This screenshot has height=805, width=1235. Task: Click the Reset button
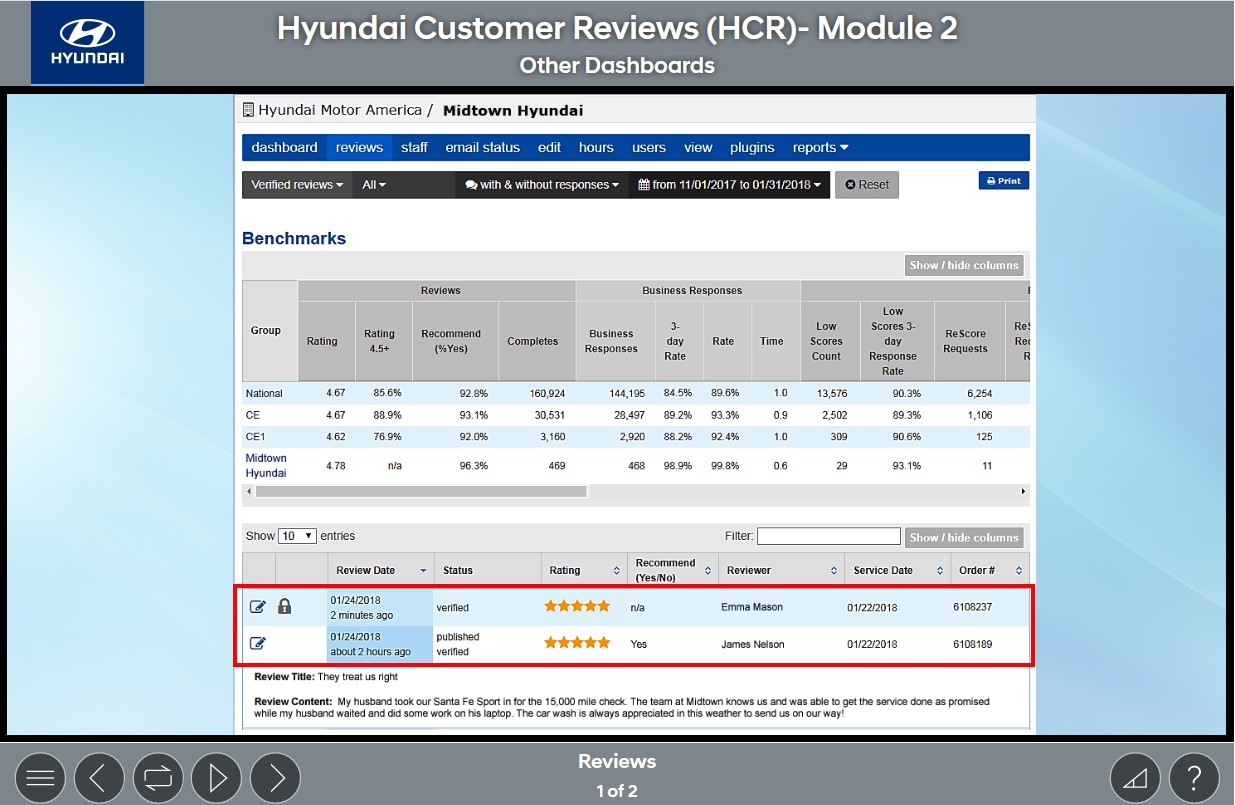point(866,185)
